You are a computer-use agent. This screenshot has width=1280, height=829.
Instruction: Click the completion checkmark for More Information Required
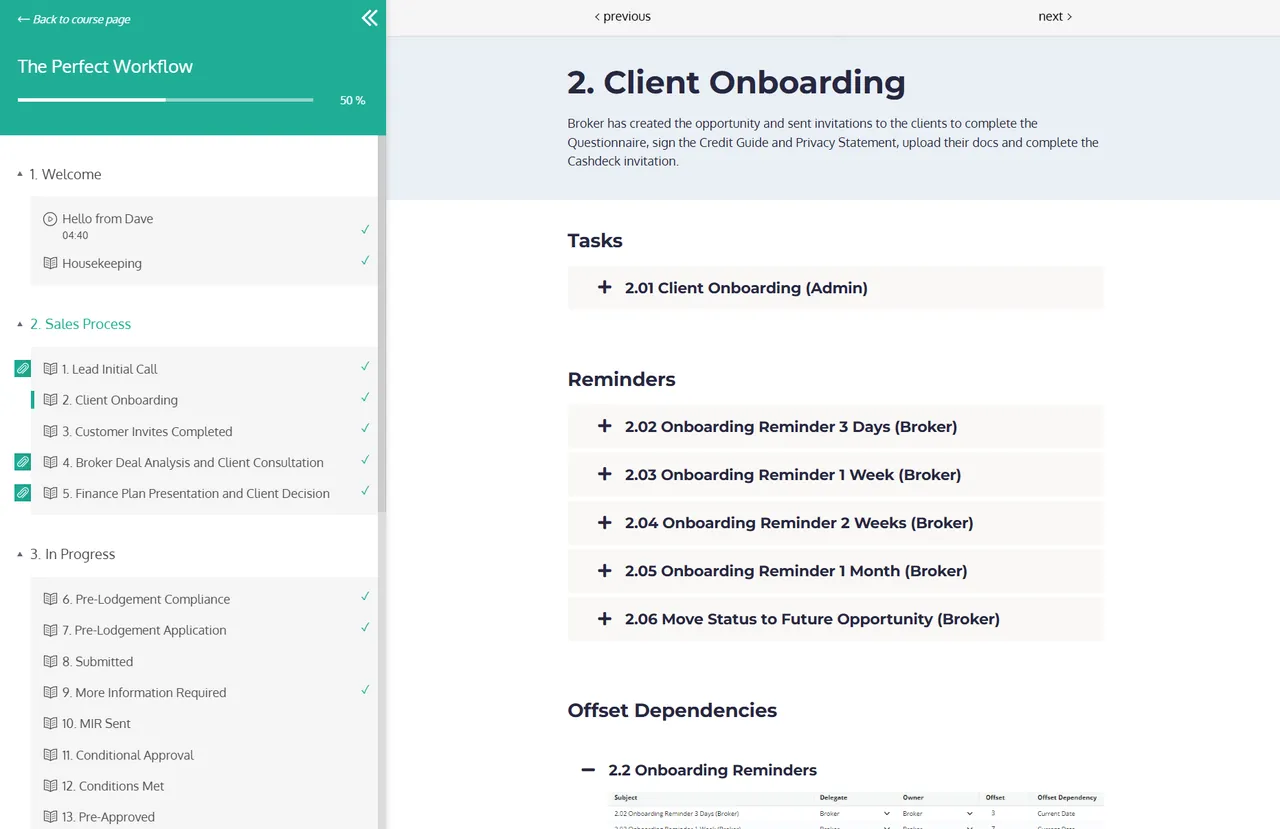coord(365,689)
